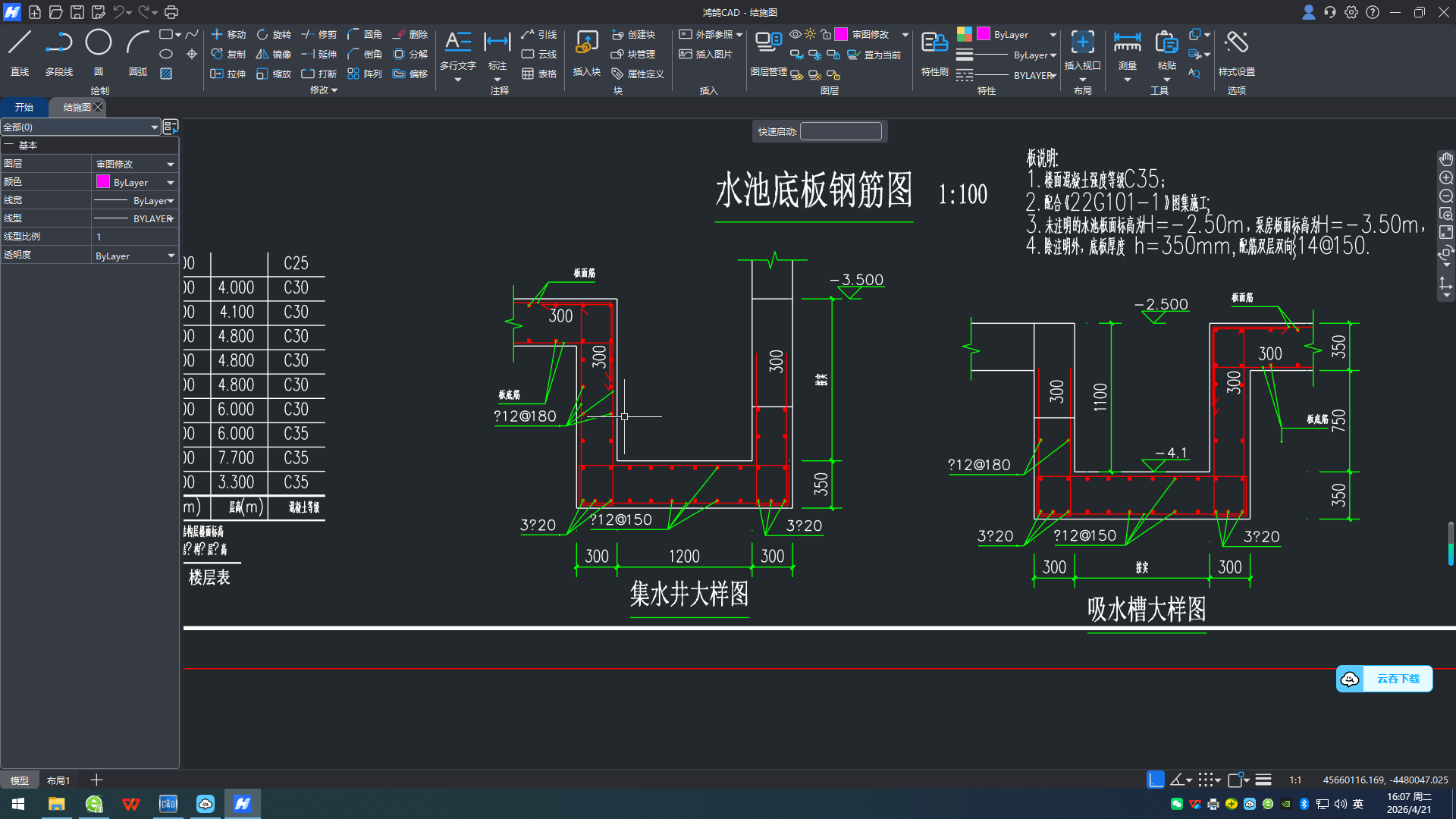Select the Line (直线) drawing tool
This screenshot has height=819, width=1456.
click(x=20, y=52)
